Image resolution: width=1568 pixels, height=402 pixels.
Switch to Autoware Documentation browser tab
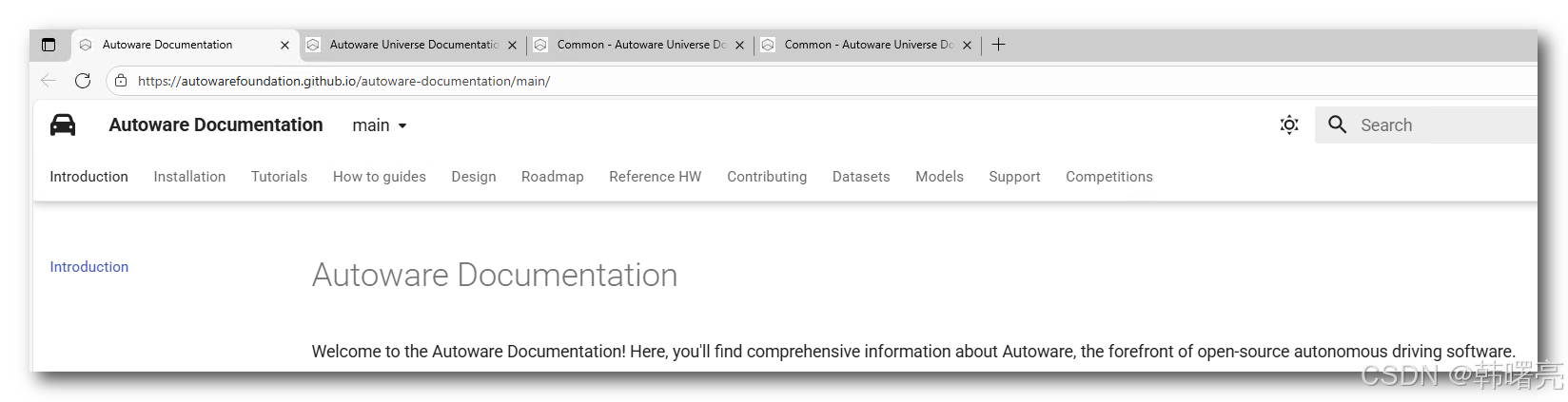pyautogui.click(x=185, y=45)
